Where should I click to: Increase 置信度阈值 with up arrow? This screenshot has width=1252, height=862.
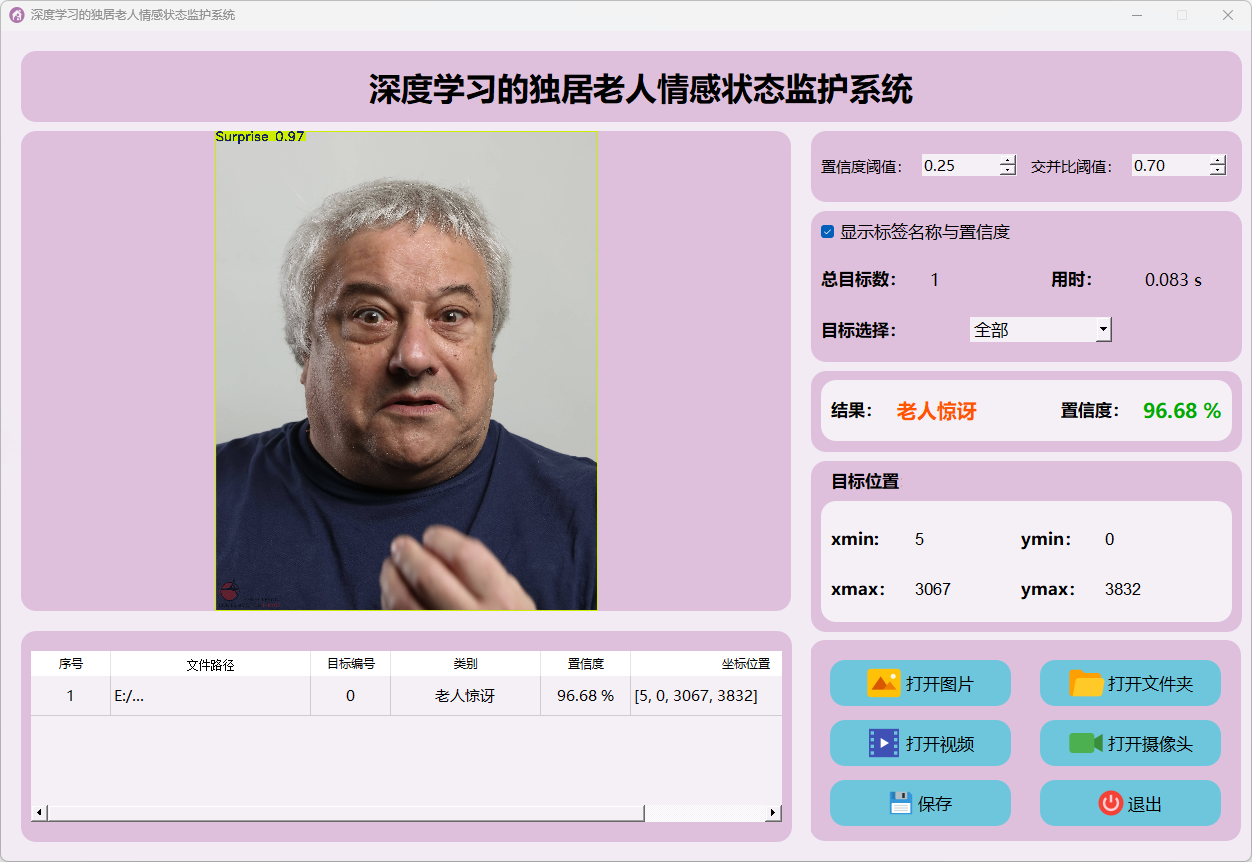(1007, 160)
